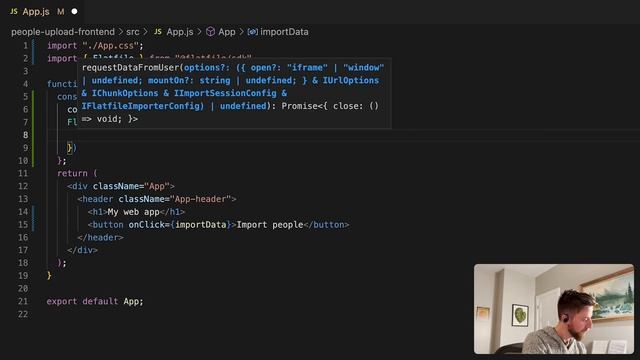Click the webcam video overlay

click(554, 309)
